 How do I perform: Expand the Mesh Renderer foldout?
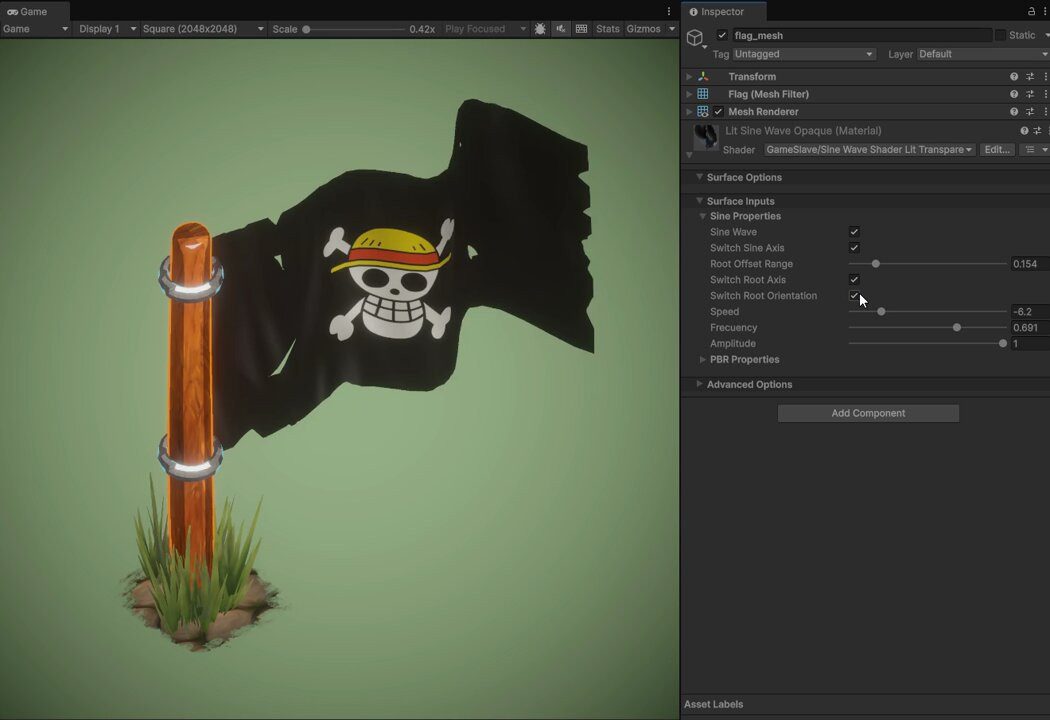pos(689,111)
